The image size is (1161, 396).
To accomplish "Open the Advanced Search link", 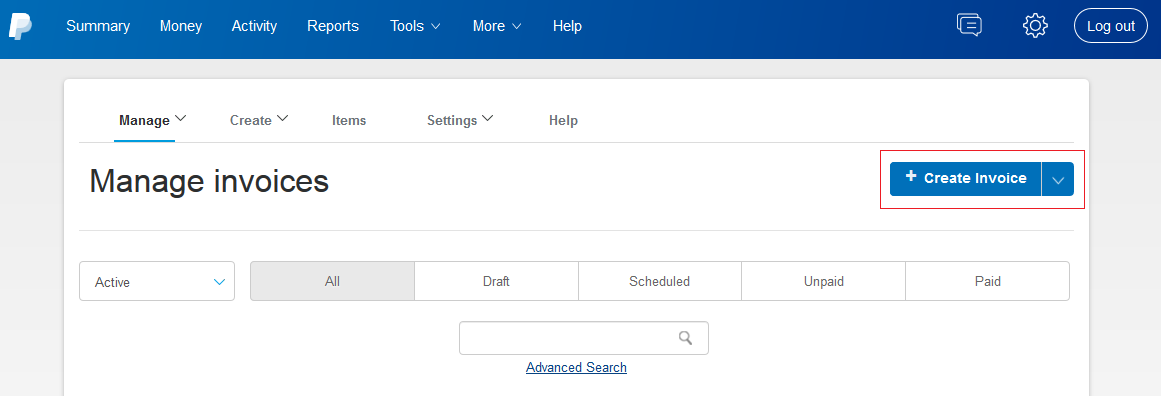I will click(x=576, y=367).
